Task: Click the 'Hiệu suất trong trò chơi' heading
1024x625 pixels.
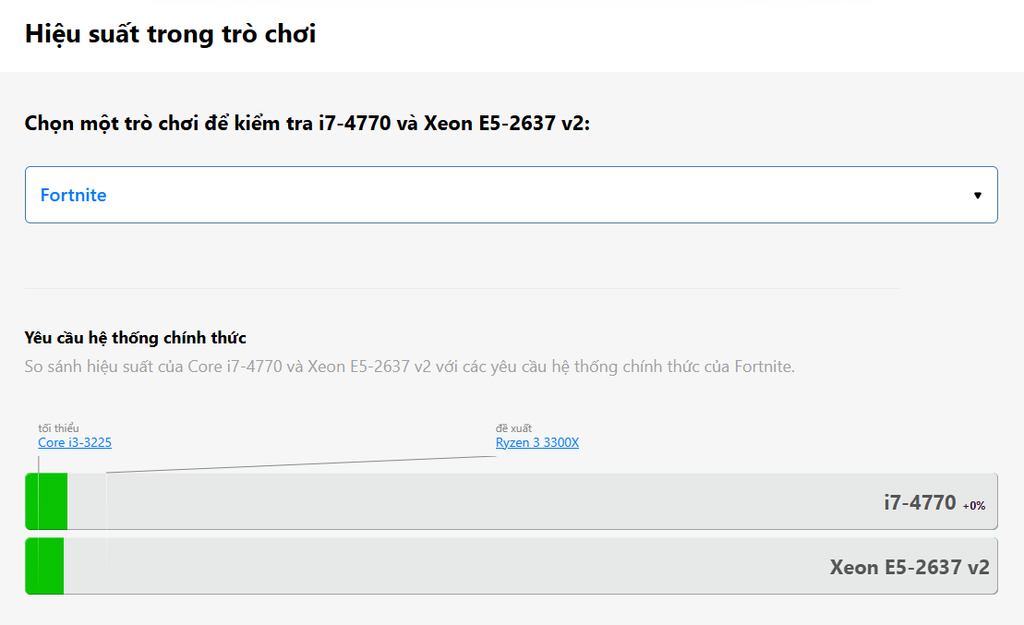Action: tap(170, 34)
